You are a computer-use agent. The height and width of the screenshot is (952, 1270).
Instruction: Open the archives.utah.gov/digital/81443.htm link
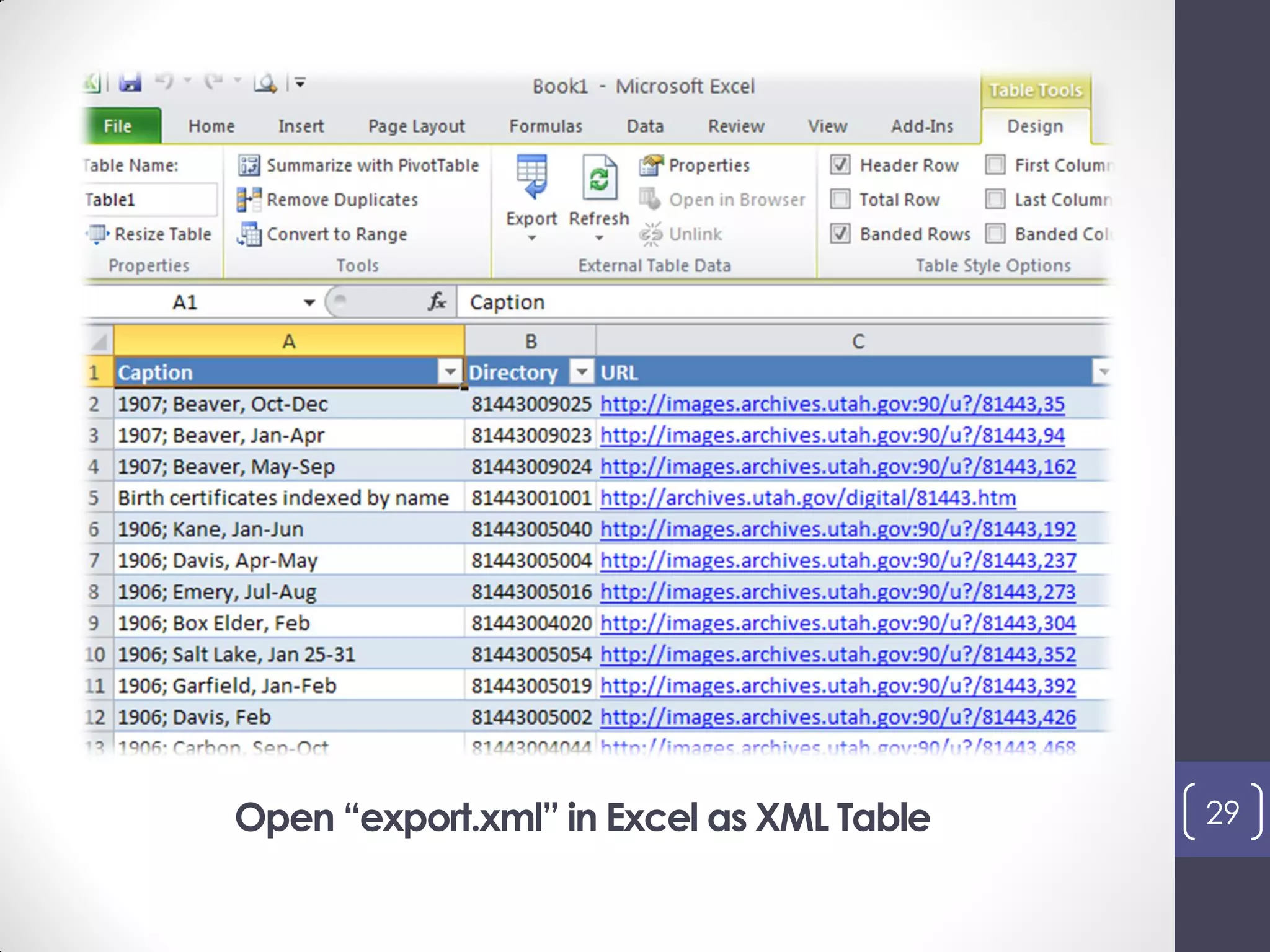coord(808,498)
